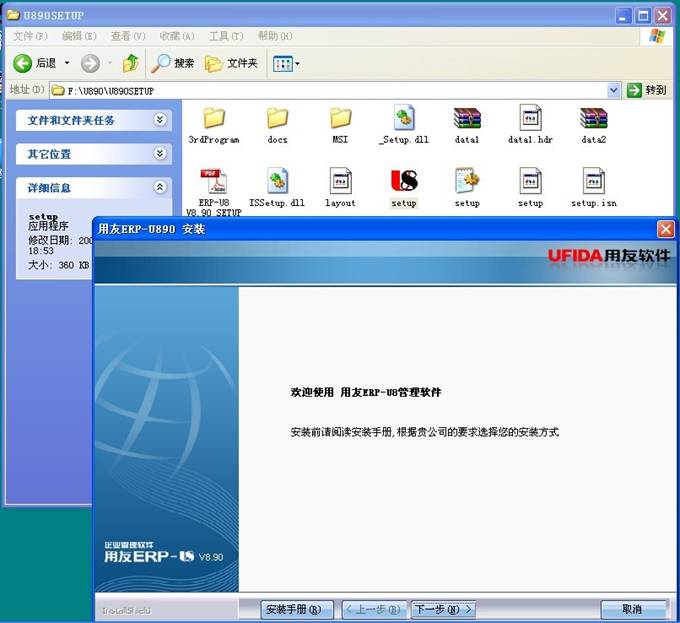The width and height of the screenshot is (680, 623).
Task: Open the Edit (编辑) menu
Action: 79,36
